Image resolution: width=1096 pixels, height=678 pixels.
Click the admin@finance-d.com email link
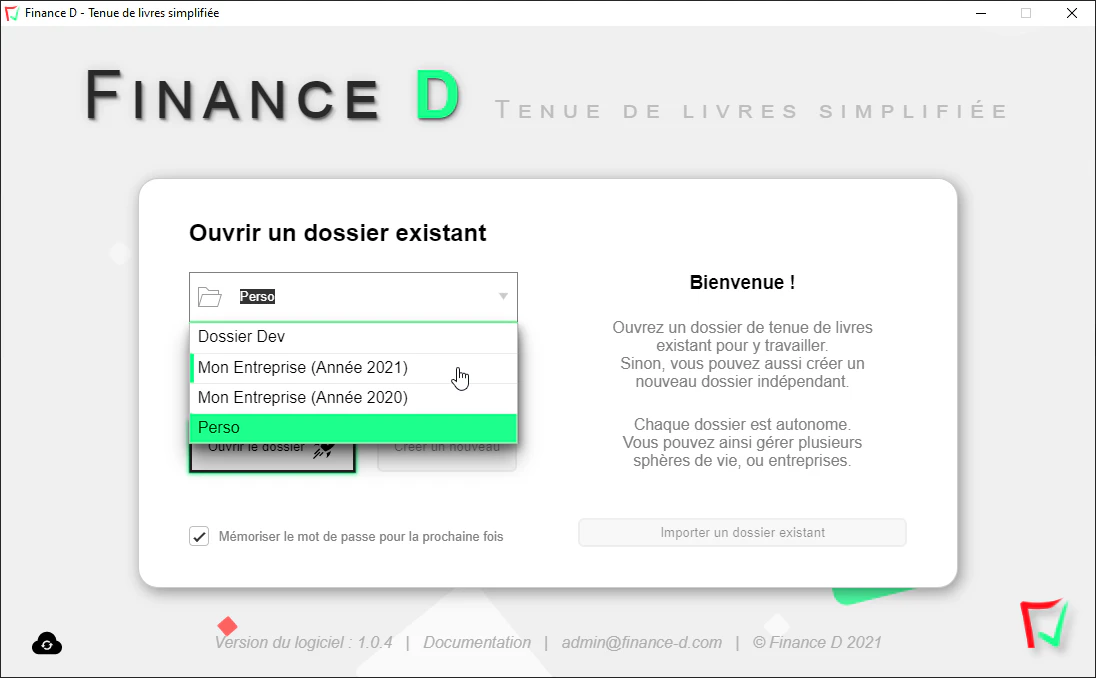point(641,642)
